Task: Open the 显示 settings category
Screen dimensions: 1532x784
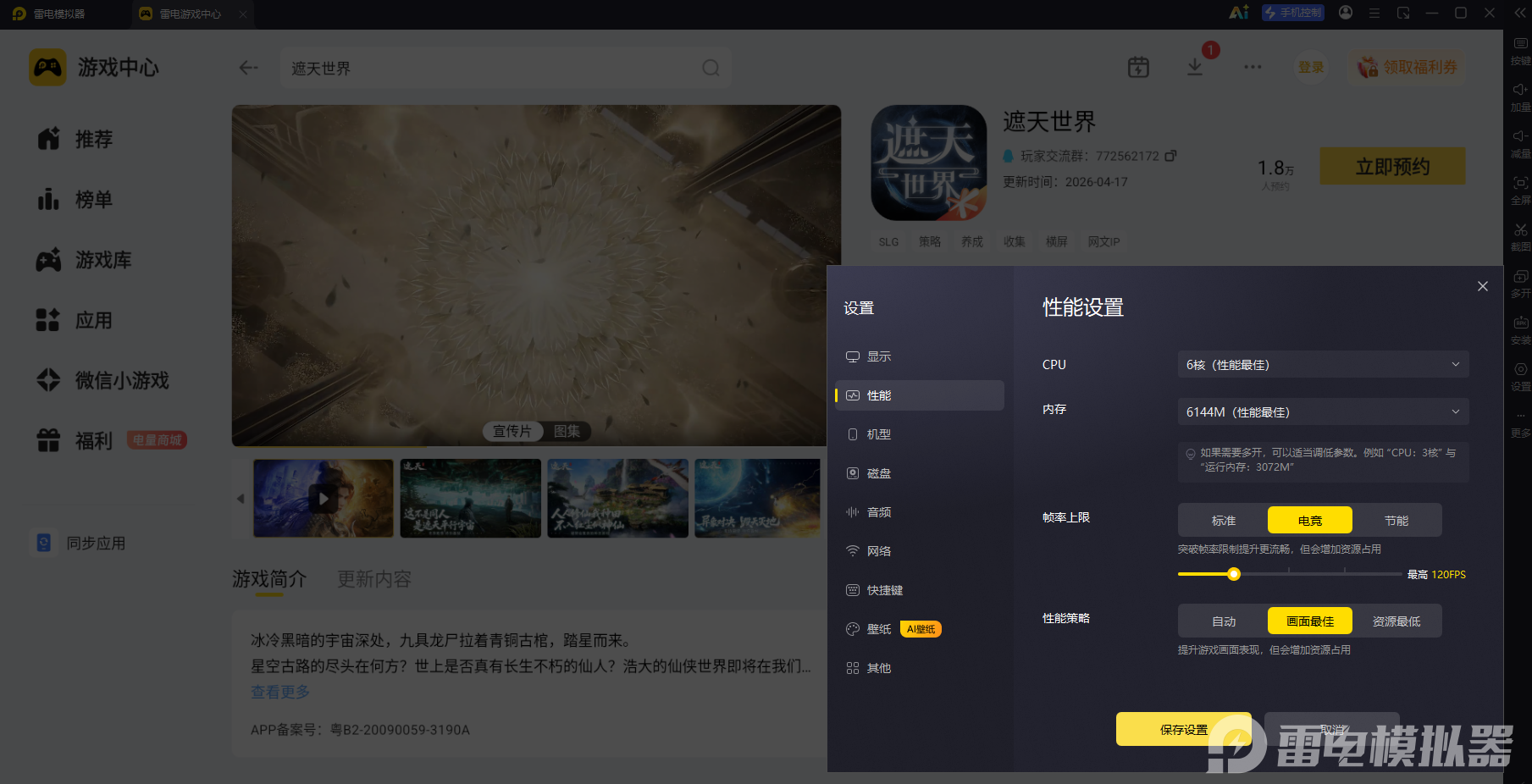Action: 920,356
